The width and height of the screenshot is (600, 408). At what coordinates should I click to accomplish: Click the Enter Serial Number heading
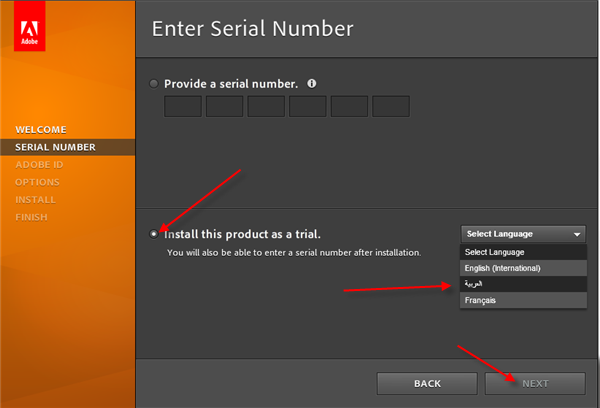coord(253,29)
